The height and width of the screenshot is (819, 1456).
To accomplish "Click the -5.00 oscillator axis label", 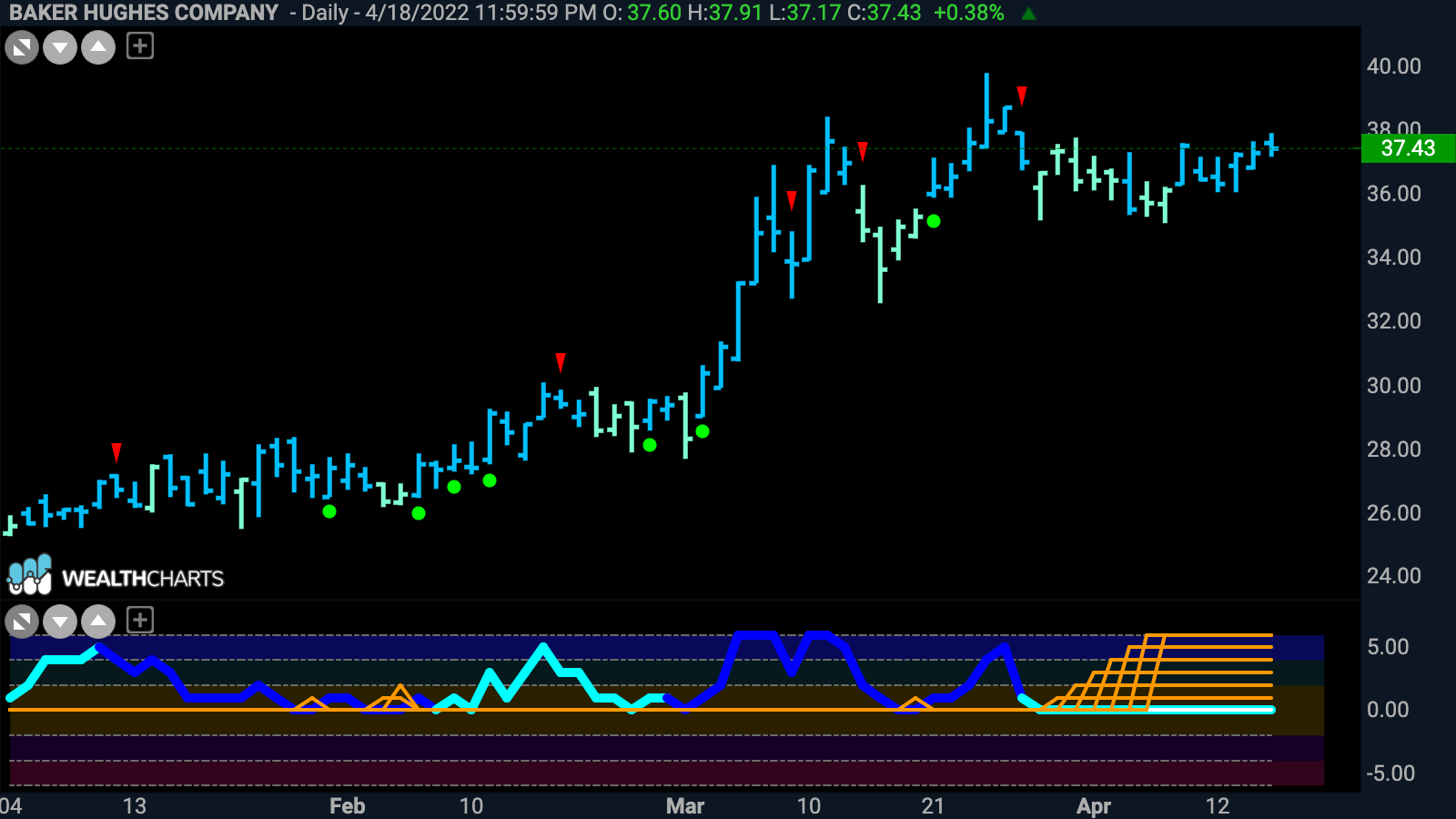I will (1390, 773).
